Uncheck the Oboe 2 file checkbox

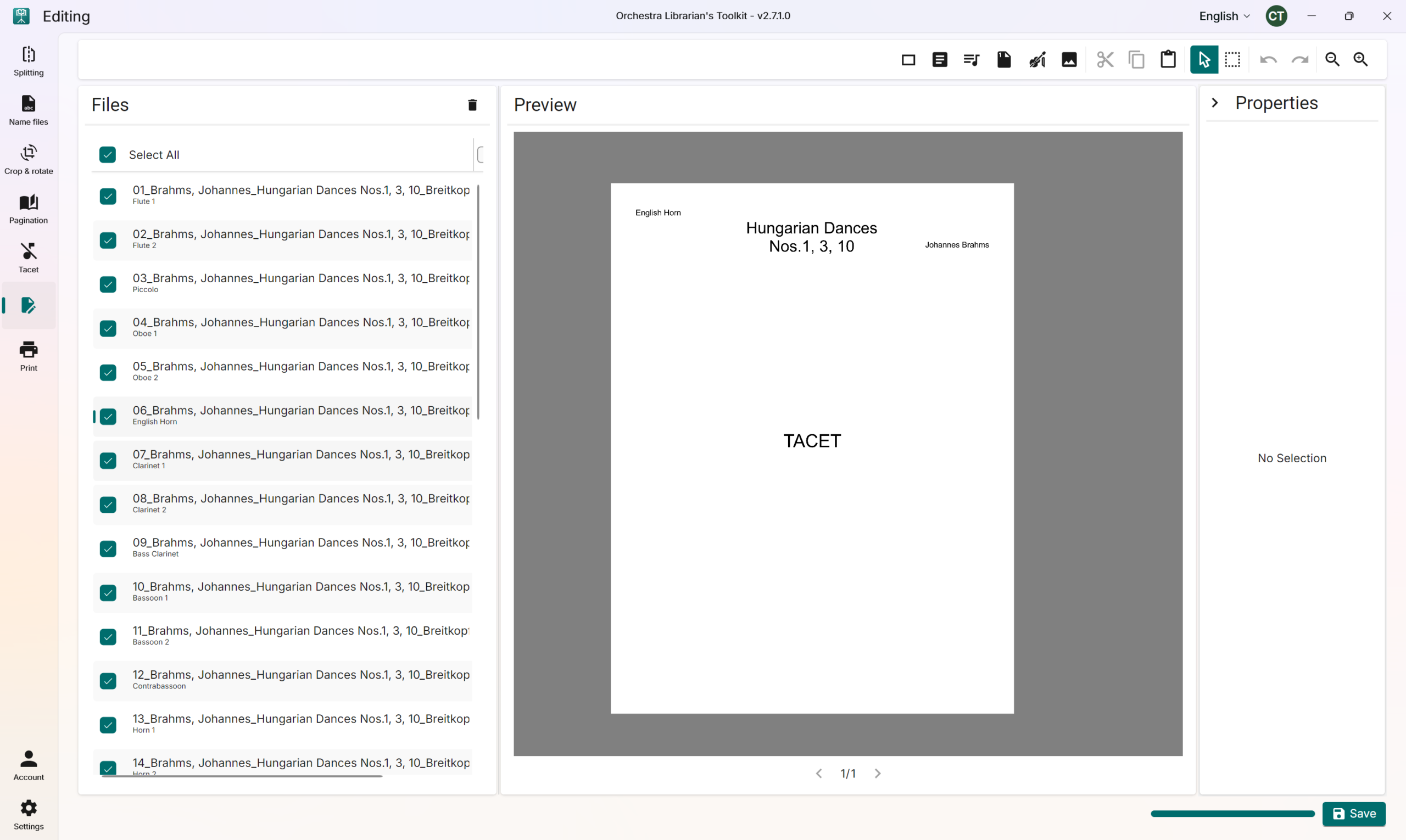[x=108, y=373]
